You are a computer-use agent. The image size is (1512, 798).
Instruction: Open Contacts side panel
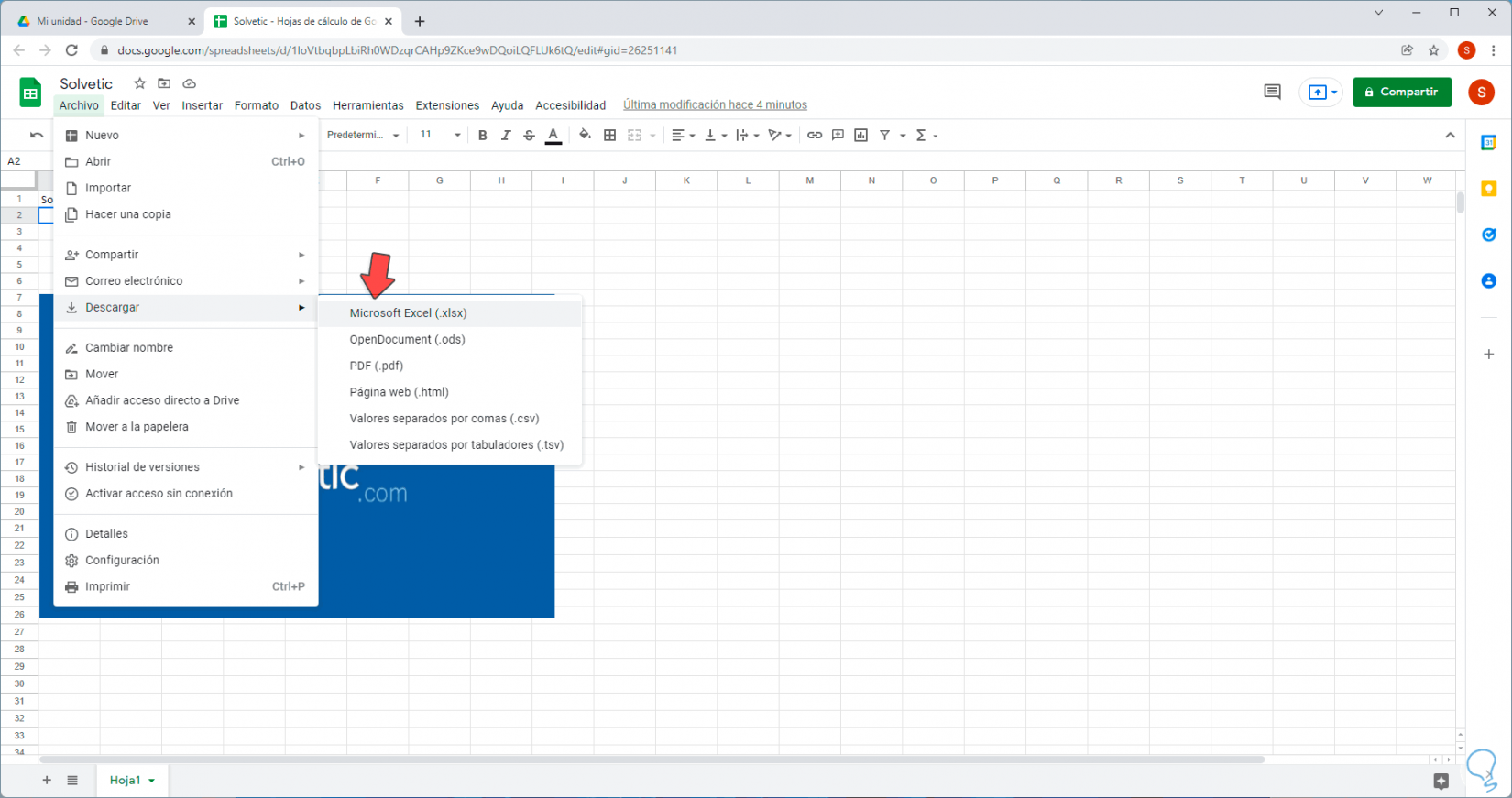pos(1489,280)
